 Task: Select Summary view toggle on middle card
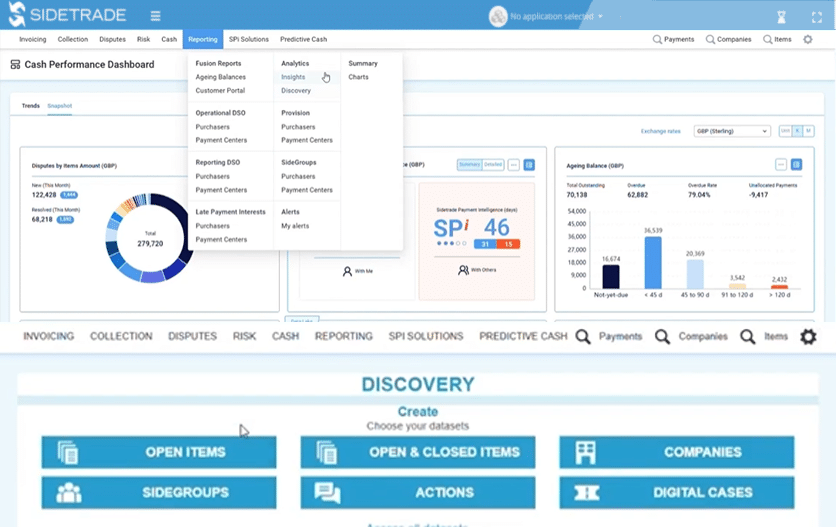pyautogui.click(x=470, y=165)
